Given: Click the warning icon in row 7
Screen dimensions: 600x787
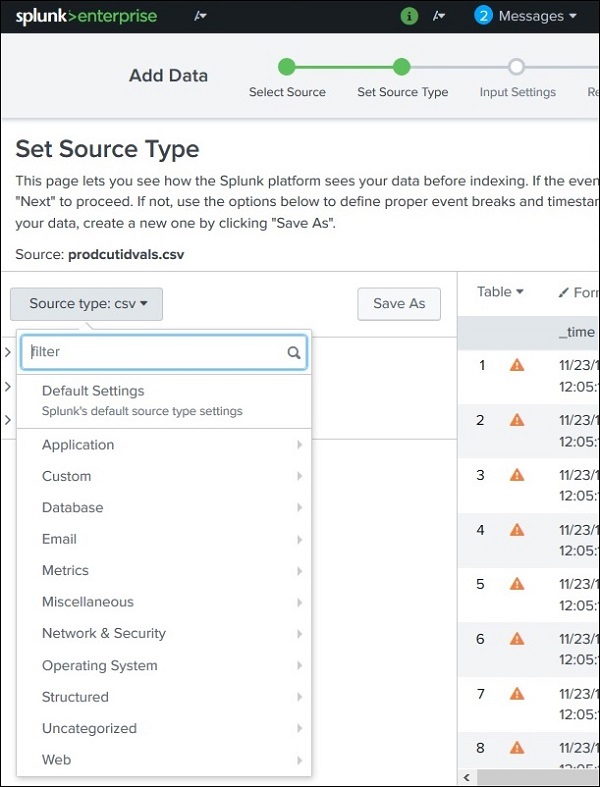Looking at the screenshot, I should (517, 692).
